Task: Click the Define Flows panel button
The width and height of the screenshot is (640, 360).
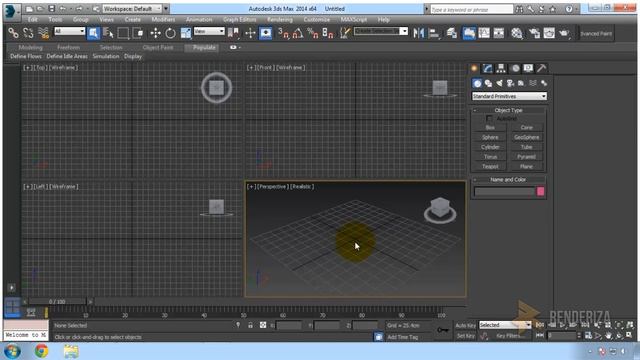Action: point(26,56)
